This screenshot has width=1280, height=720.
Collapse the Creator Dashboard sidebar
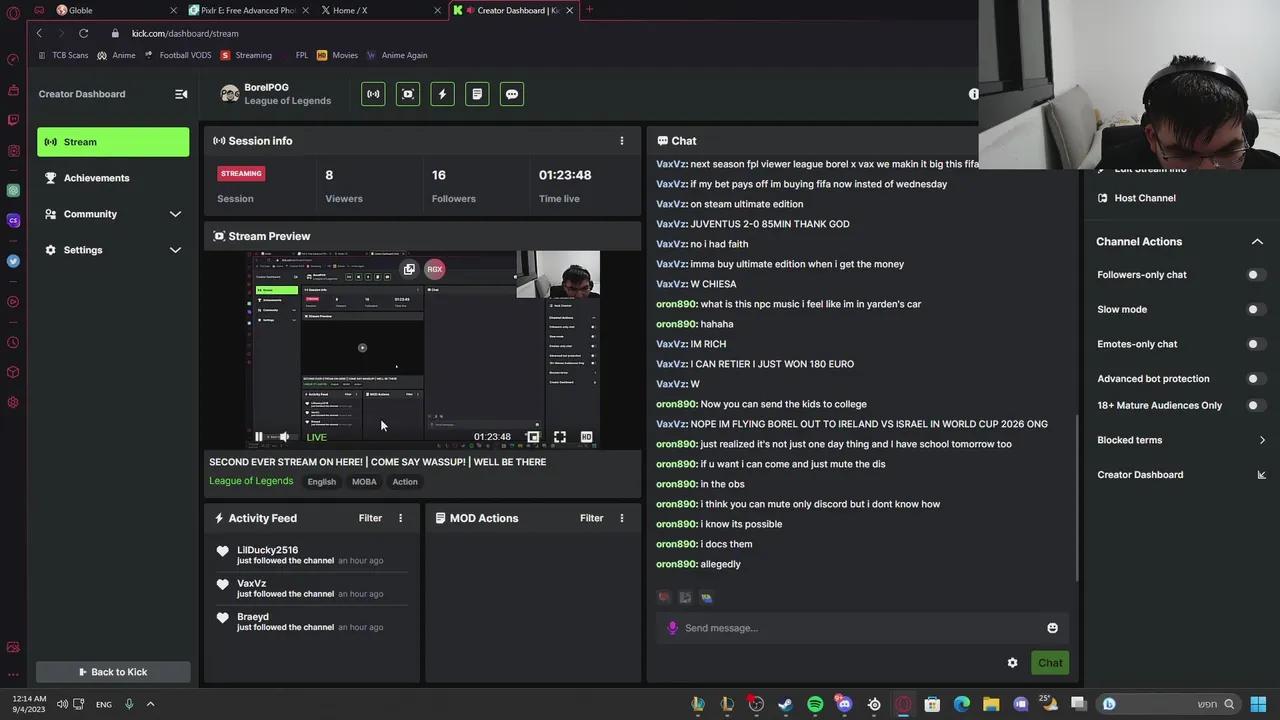pyautogui.click(x=181, y=94)
